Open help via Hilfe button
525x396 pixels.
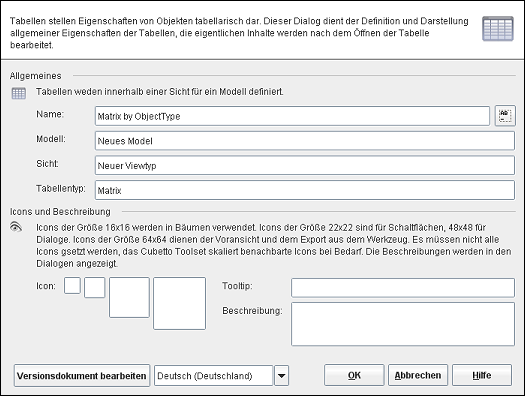point(482,375)
